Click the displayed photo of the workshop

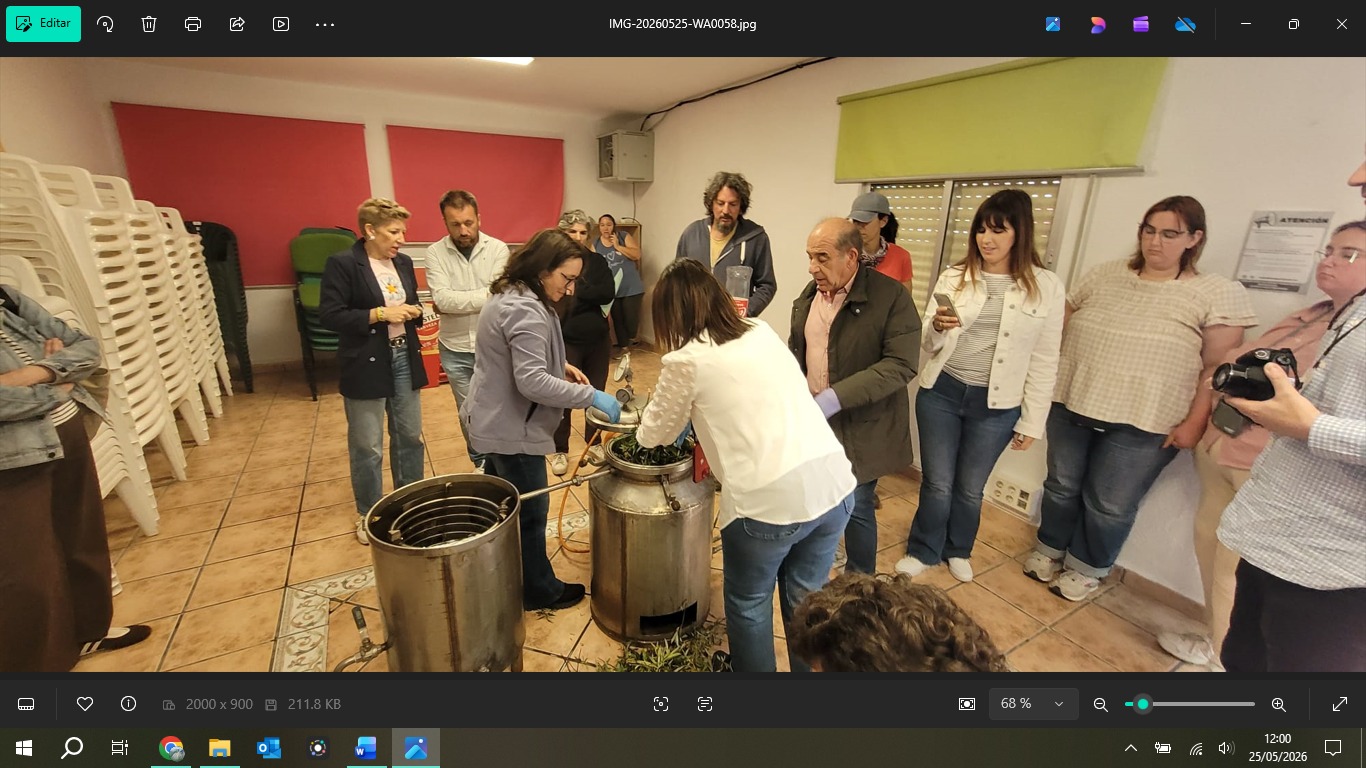(683, 364)
